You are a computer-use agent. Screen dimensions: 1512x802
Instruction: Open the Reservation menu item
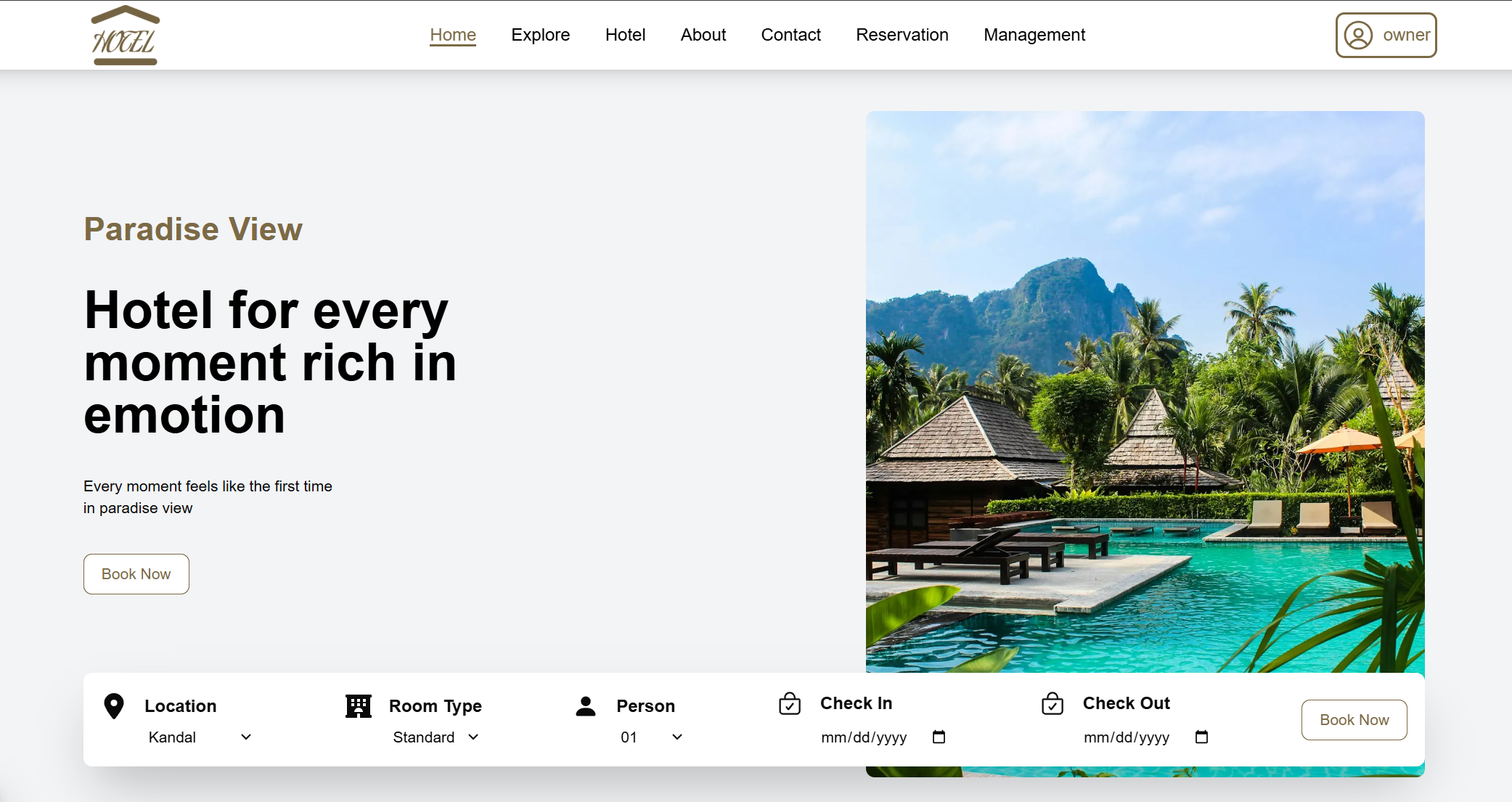point(902,35)
